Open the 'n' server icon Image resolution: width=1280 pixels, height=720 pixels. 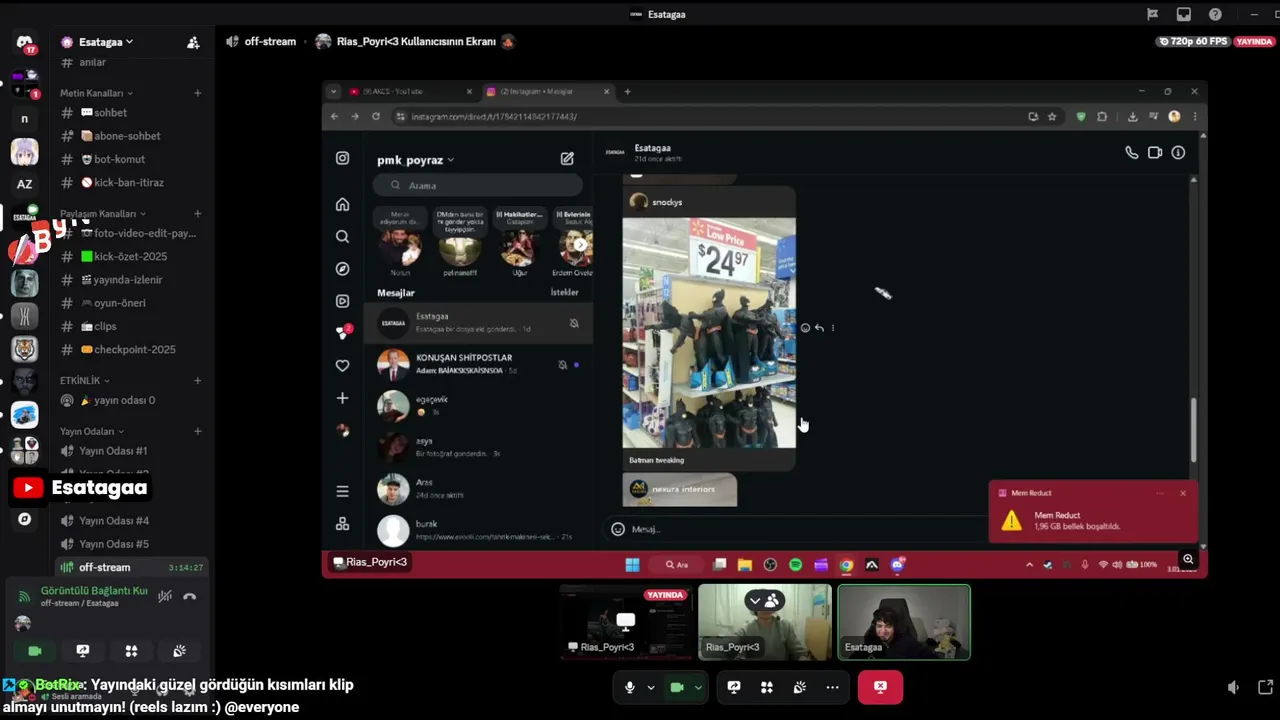click(25, 119)
